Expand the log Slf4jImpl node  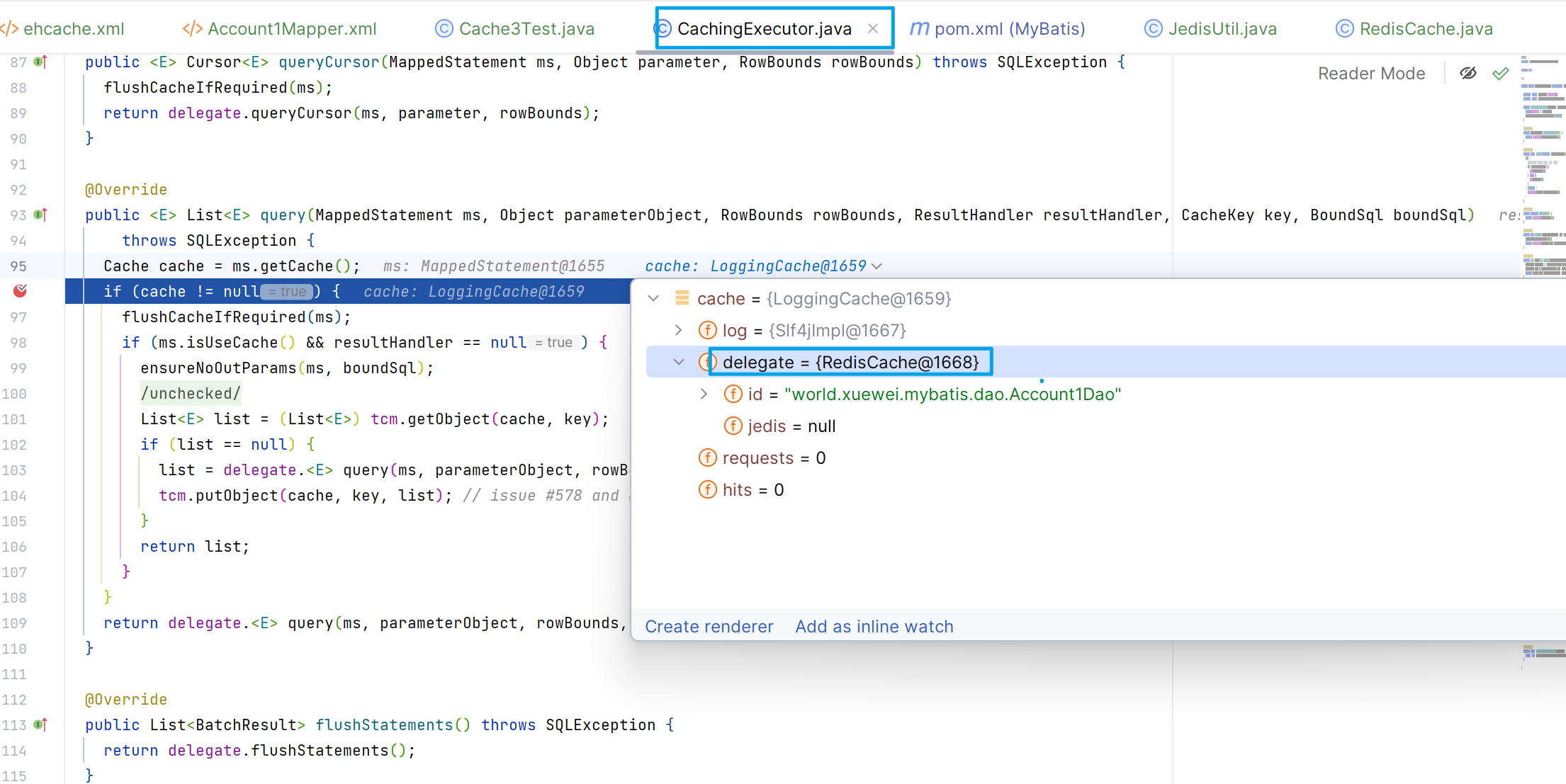coord(678,330)
